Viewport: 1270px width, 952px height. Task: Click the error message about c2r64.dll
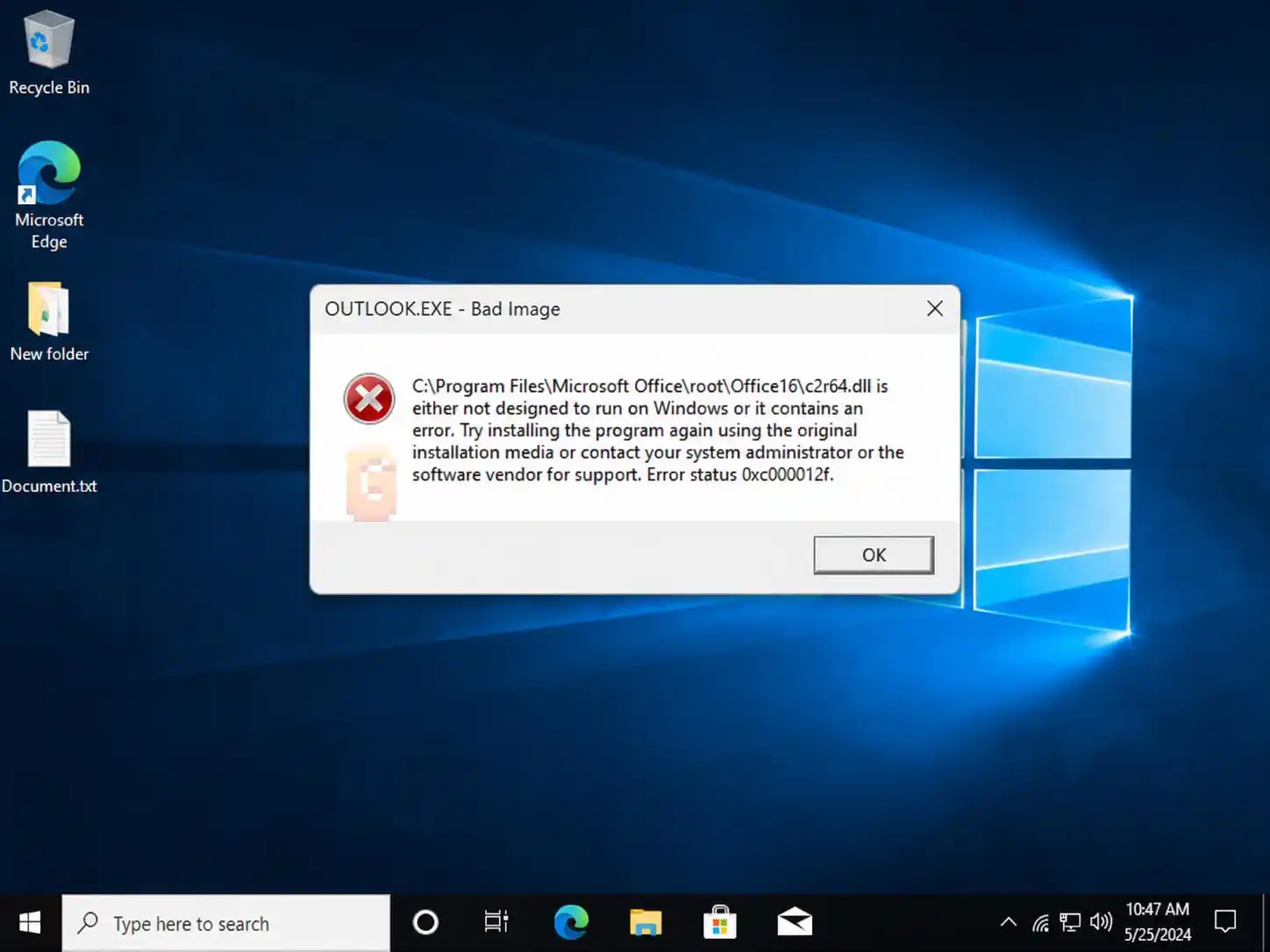click(x=658, y=430)
